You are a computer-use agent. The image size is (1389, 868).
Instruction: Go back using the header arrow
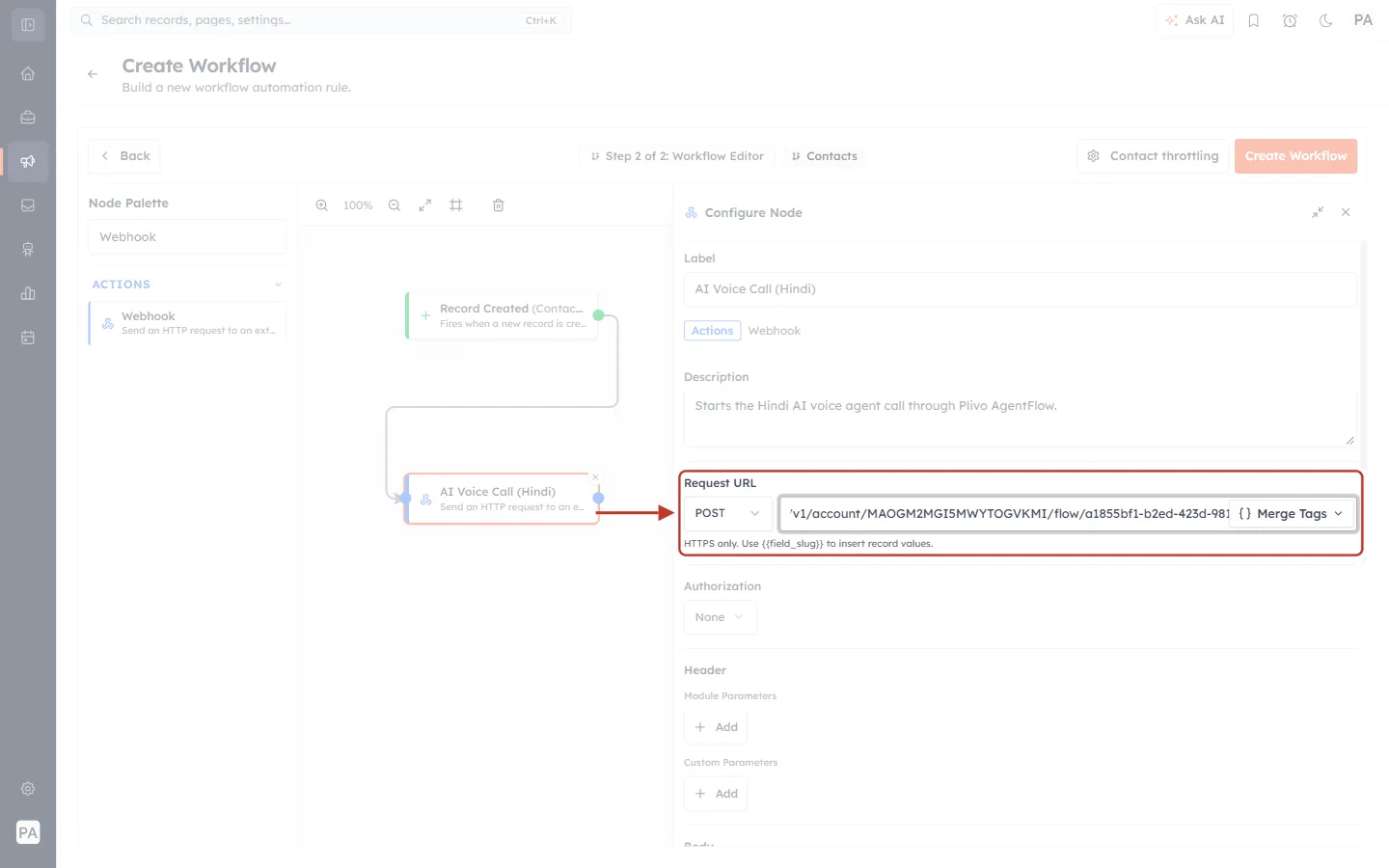[93, 74]
